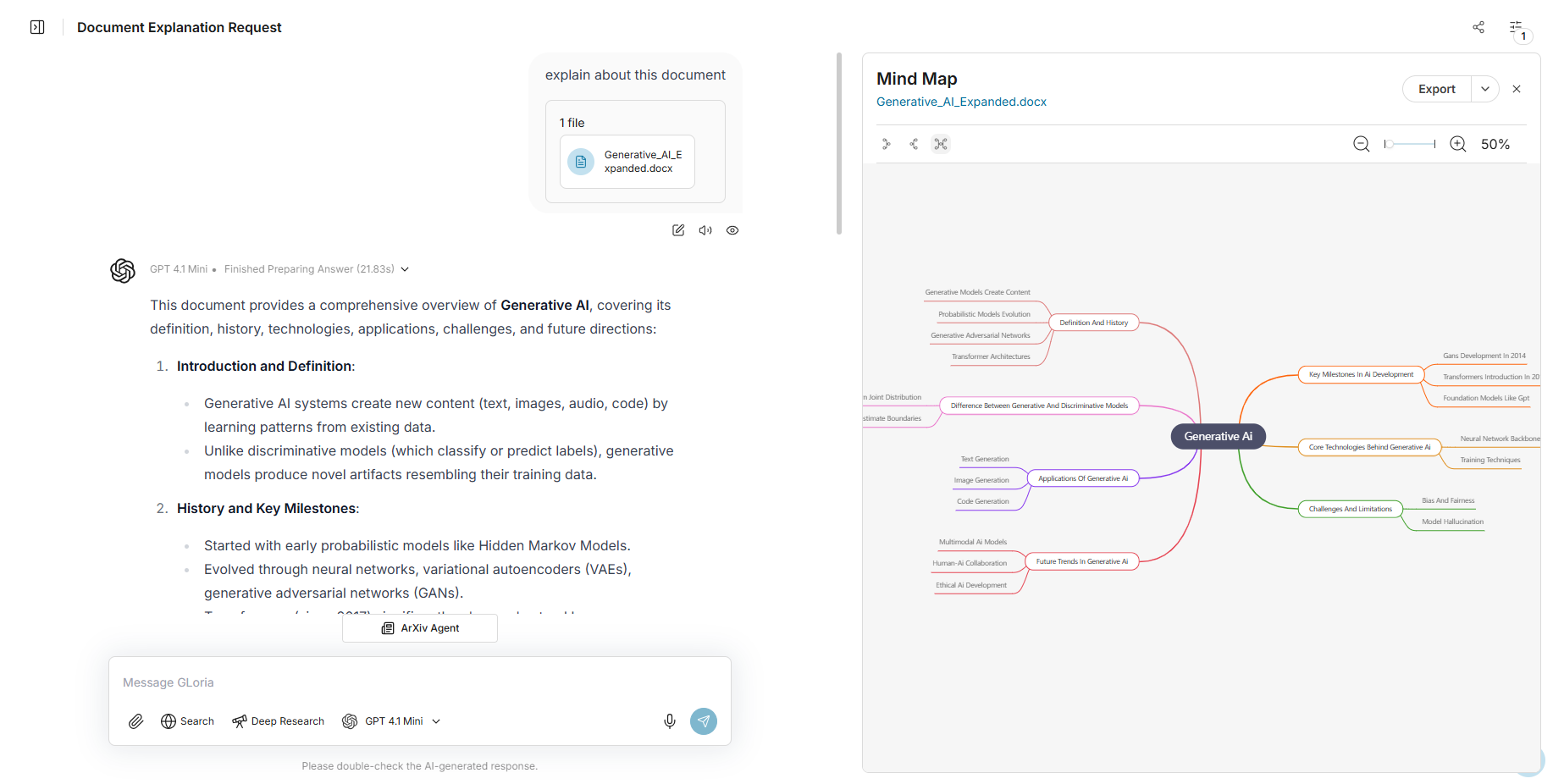Viewport: 1553px width, 784px height.
Task: Open the GPT 4.1 Mini model dropdown
Action: pyautogui.click(x=392, y=721)
